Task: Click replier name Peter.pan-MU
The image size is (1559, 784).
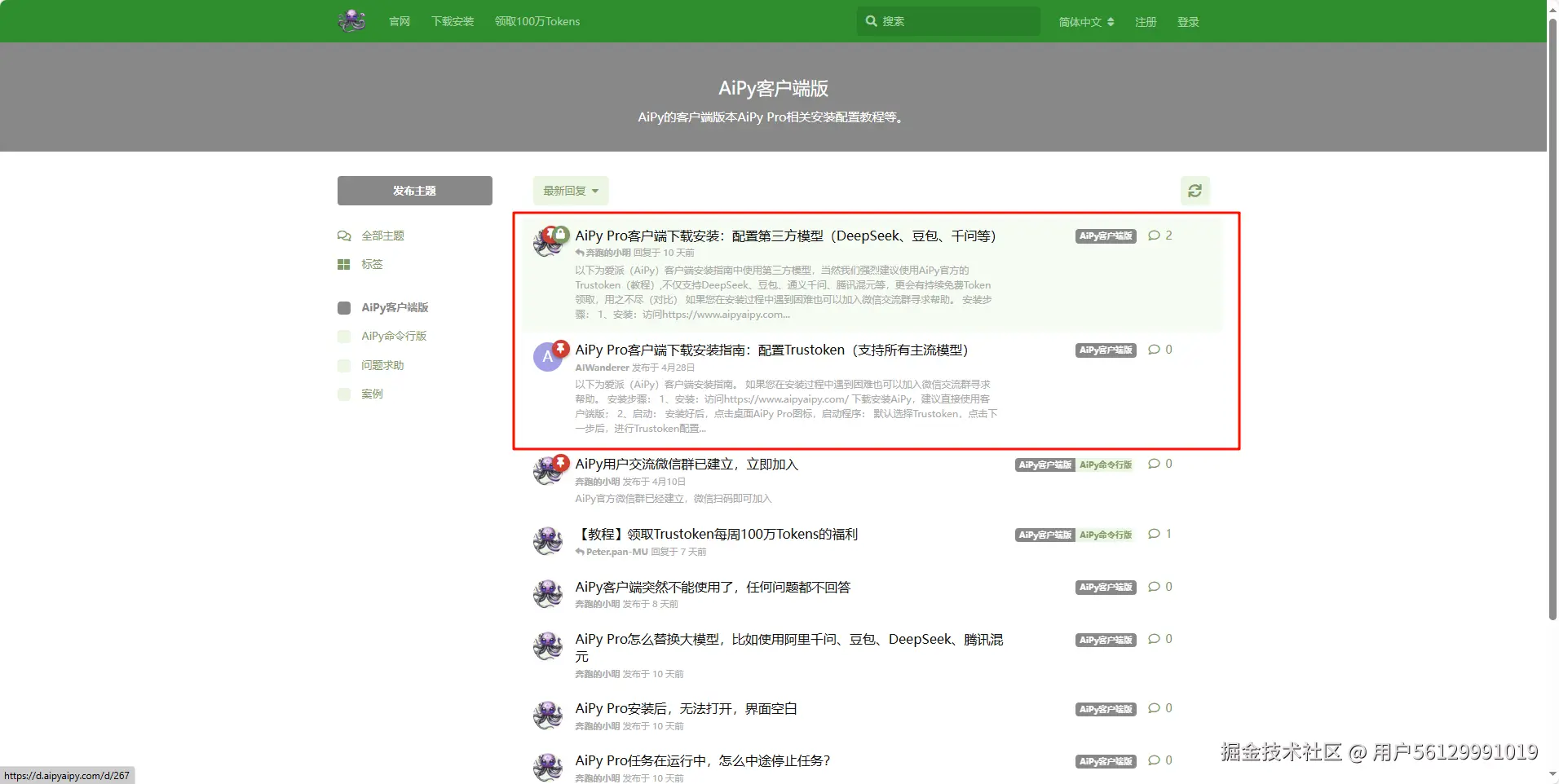Action: coord(616,552)
